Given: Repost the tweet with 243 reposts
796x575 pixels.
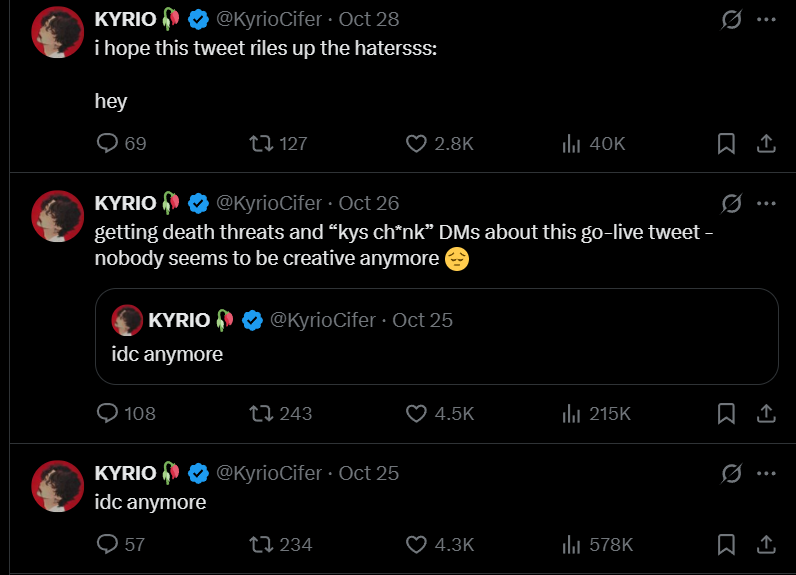Looking at the screenshot, I should click(x=261, y=413).
